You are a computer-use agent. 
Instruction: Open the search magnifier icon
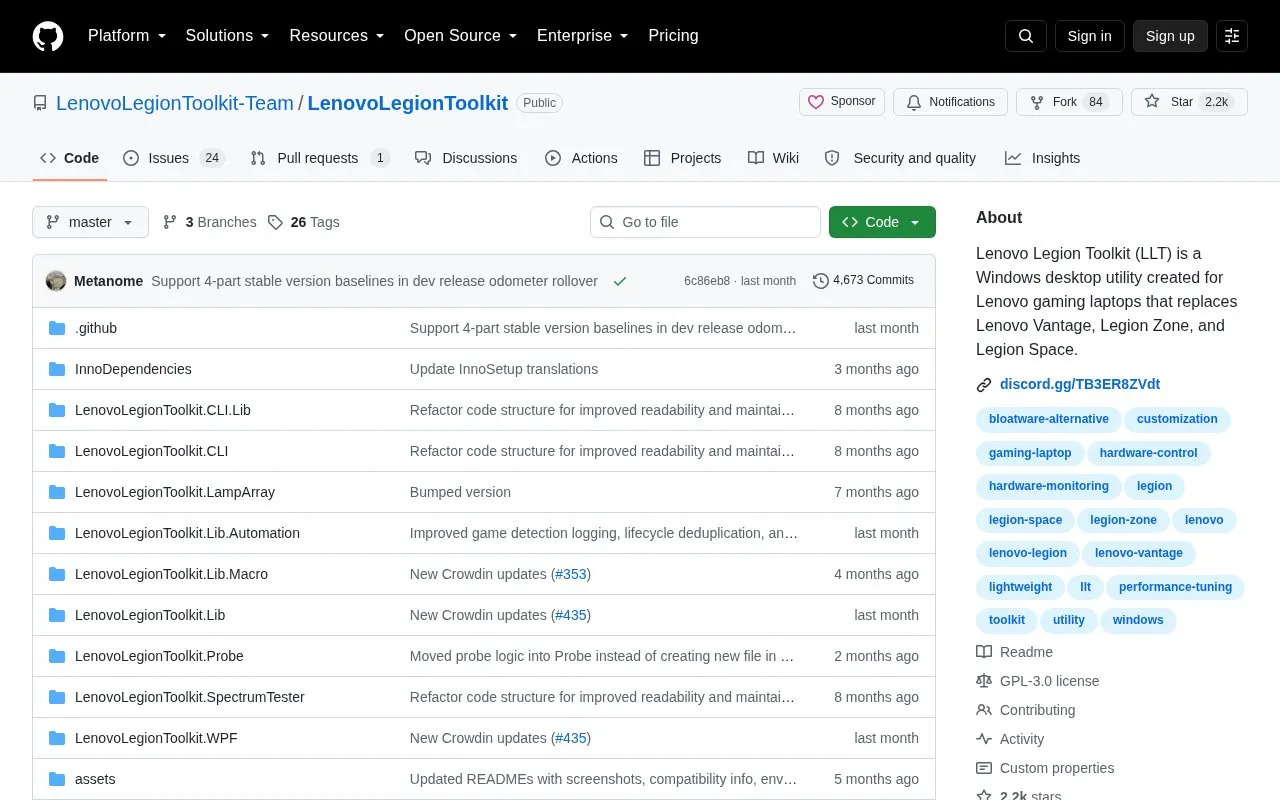coord(1026,36)
